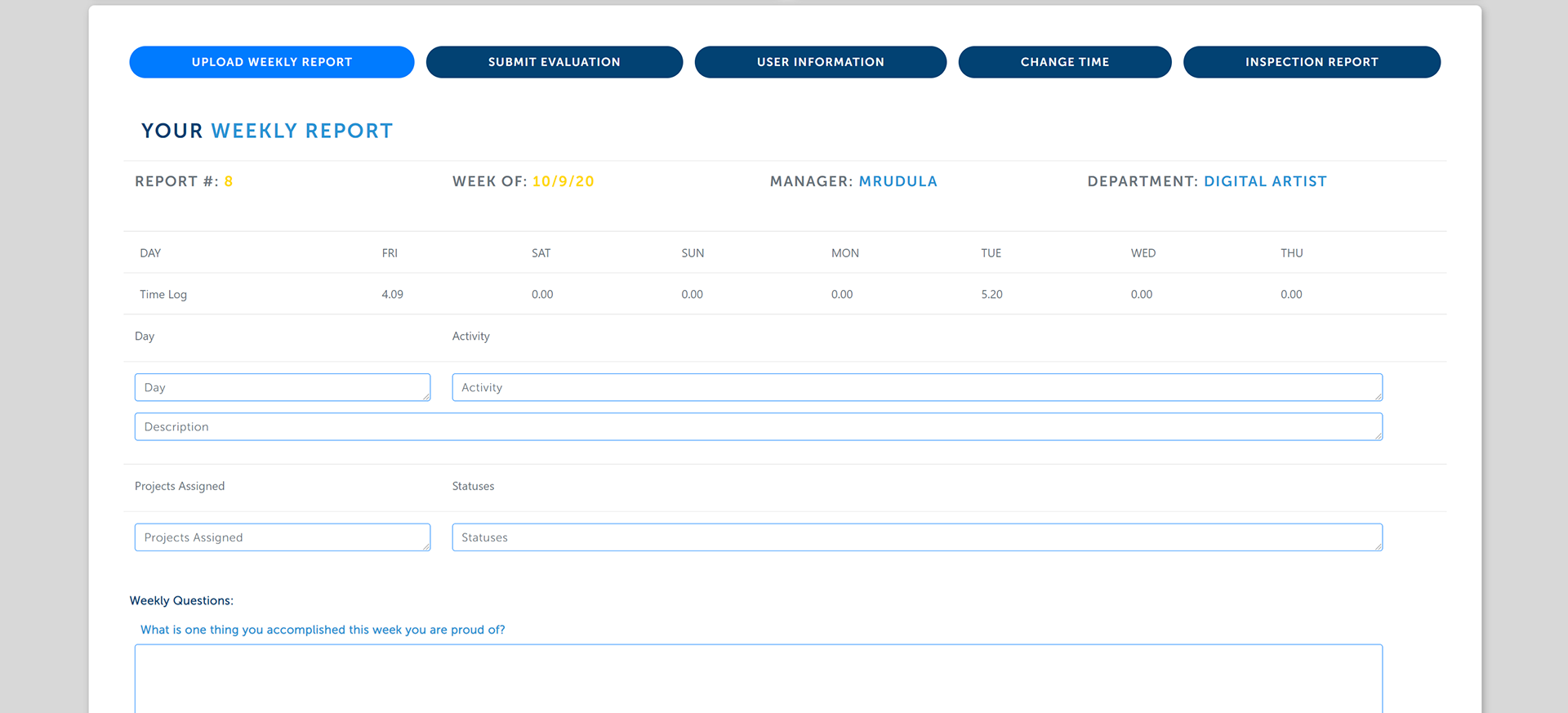Click the Statuses input field
Viewport: 1568px width, 713px height.
click(x=917, y=537)
